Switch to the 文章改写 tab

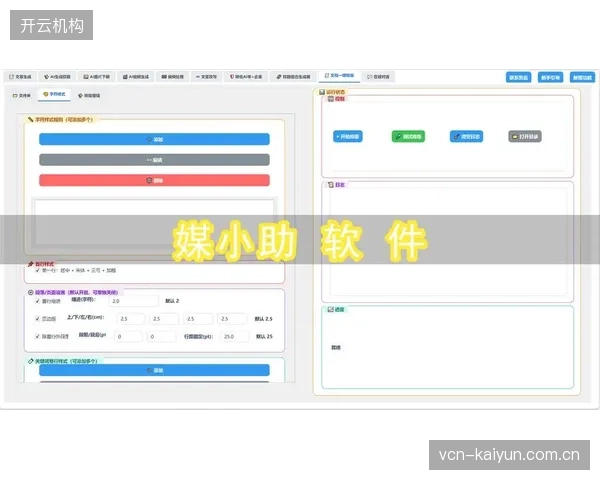pyautogui.click(x=206, y=77)
